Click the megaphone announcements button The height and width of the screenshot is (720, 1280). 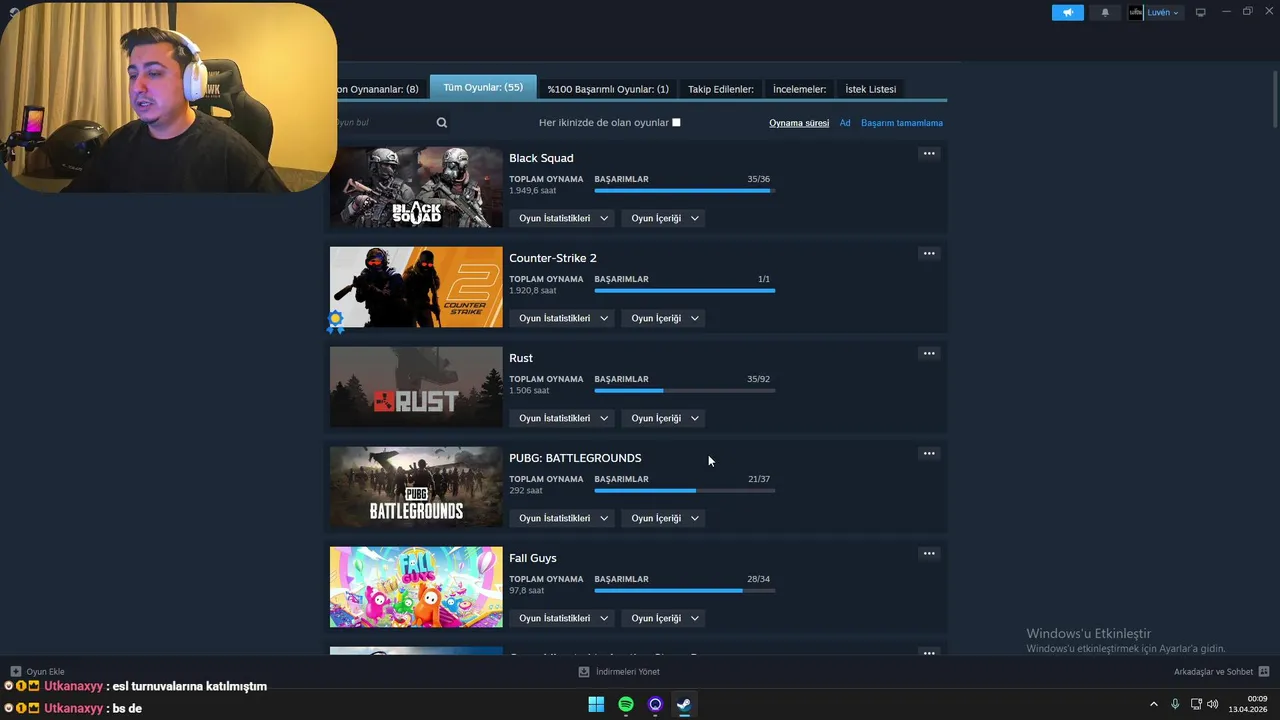(1067, 13)
